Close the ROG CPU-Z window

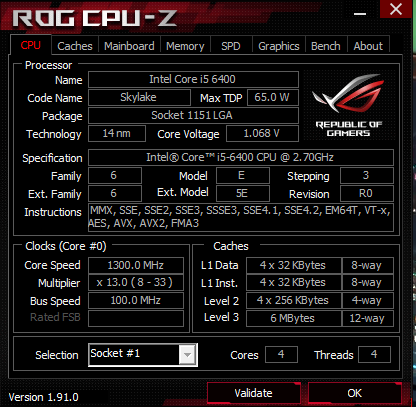[x=396, y=9]
